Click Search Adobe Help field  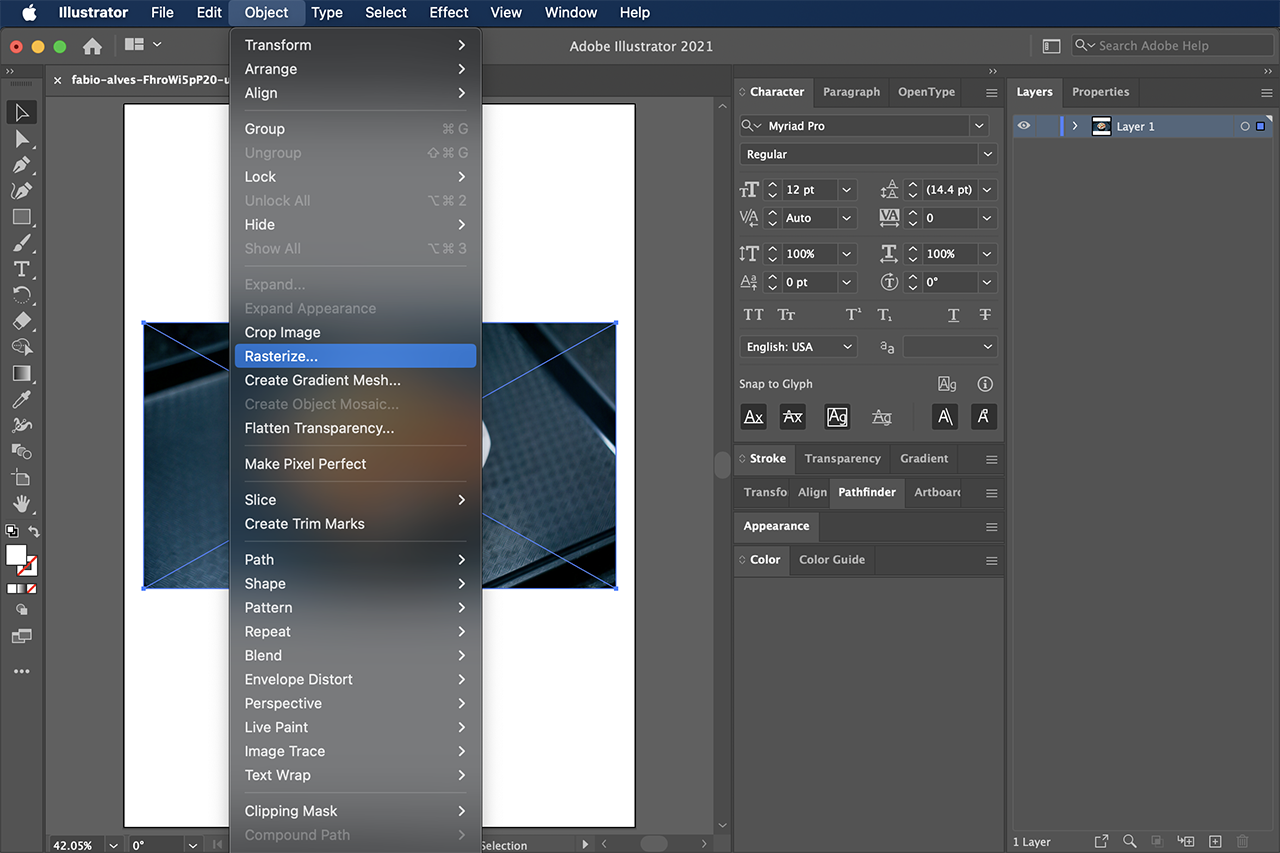(1172, 46)
